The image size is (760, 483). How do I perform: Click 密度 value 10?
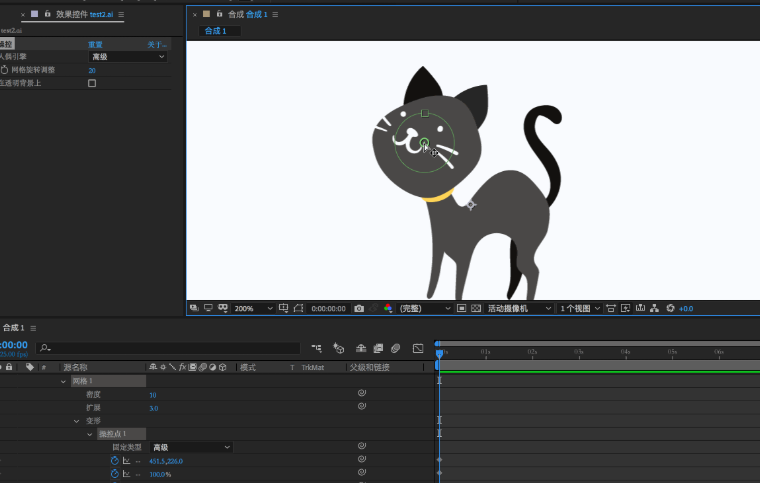coord(153,395)
